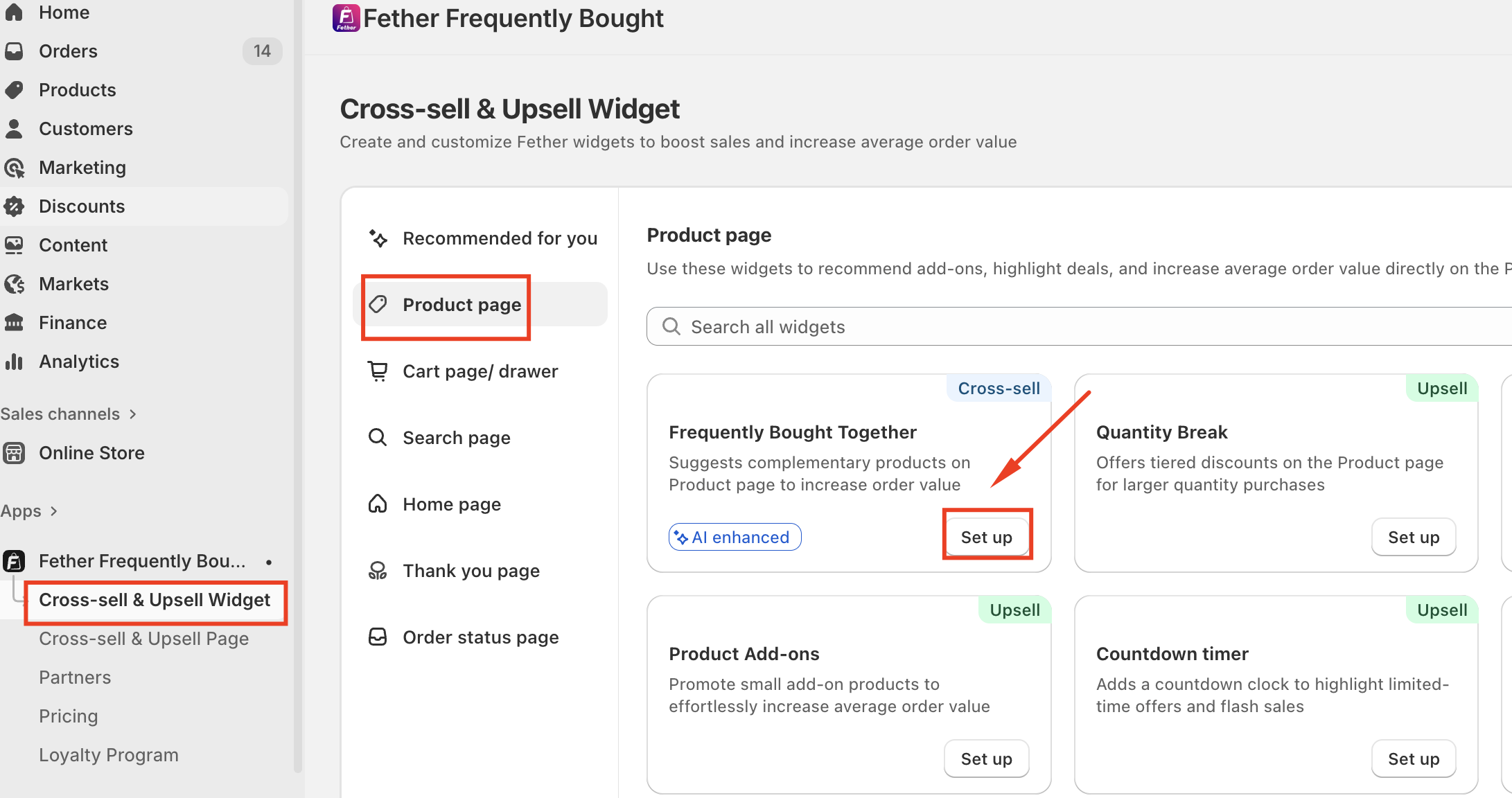Click the Home page house icon
This screenshot has height=798, width=1512.
378,504
